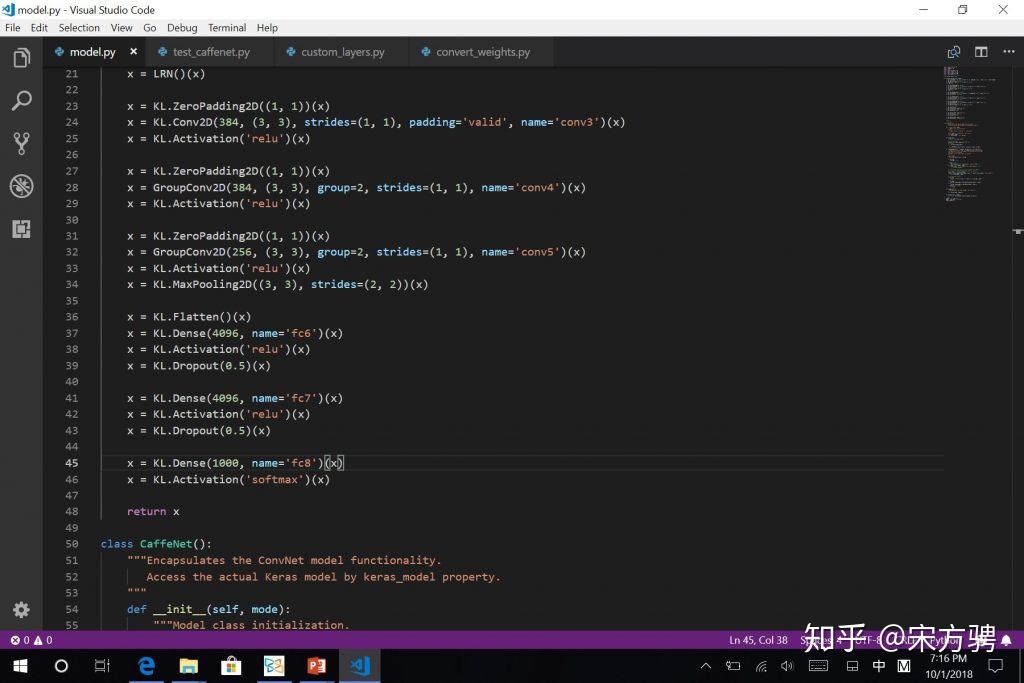Click the code minimap preview

point(970,134)
